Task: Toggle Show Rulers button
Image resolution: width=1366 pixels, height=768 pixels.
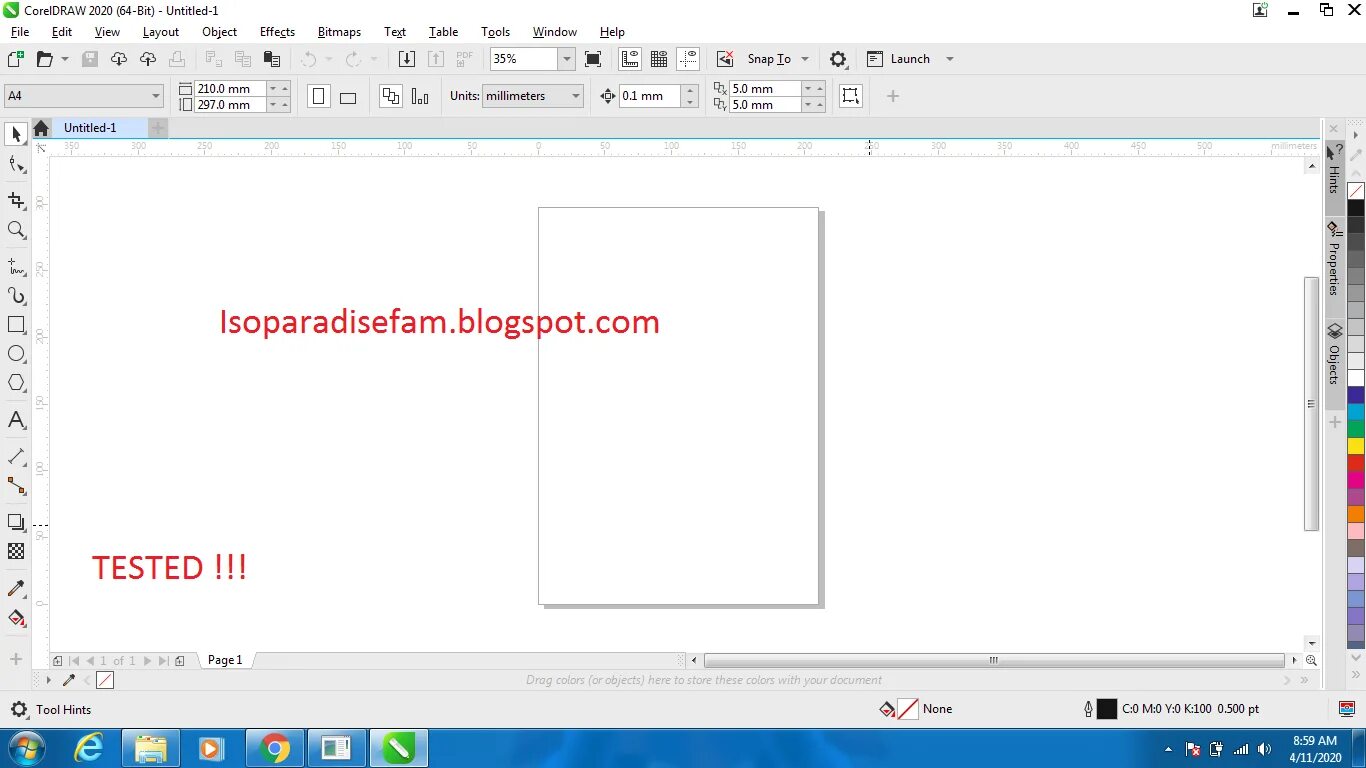Action: coord(630,59)
